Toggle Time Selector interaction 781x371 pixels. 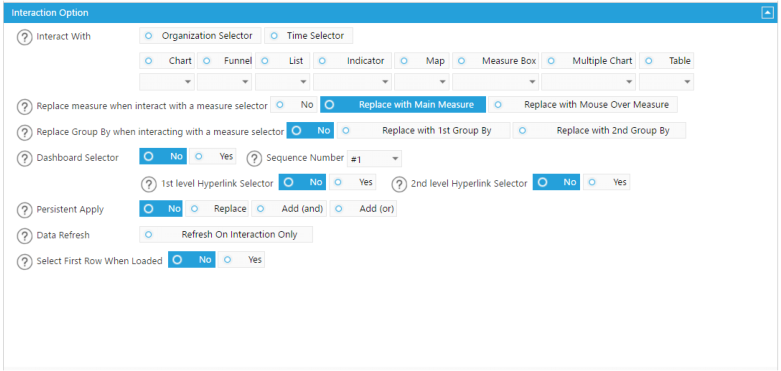(308, 36)
